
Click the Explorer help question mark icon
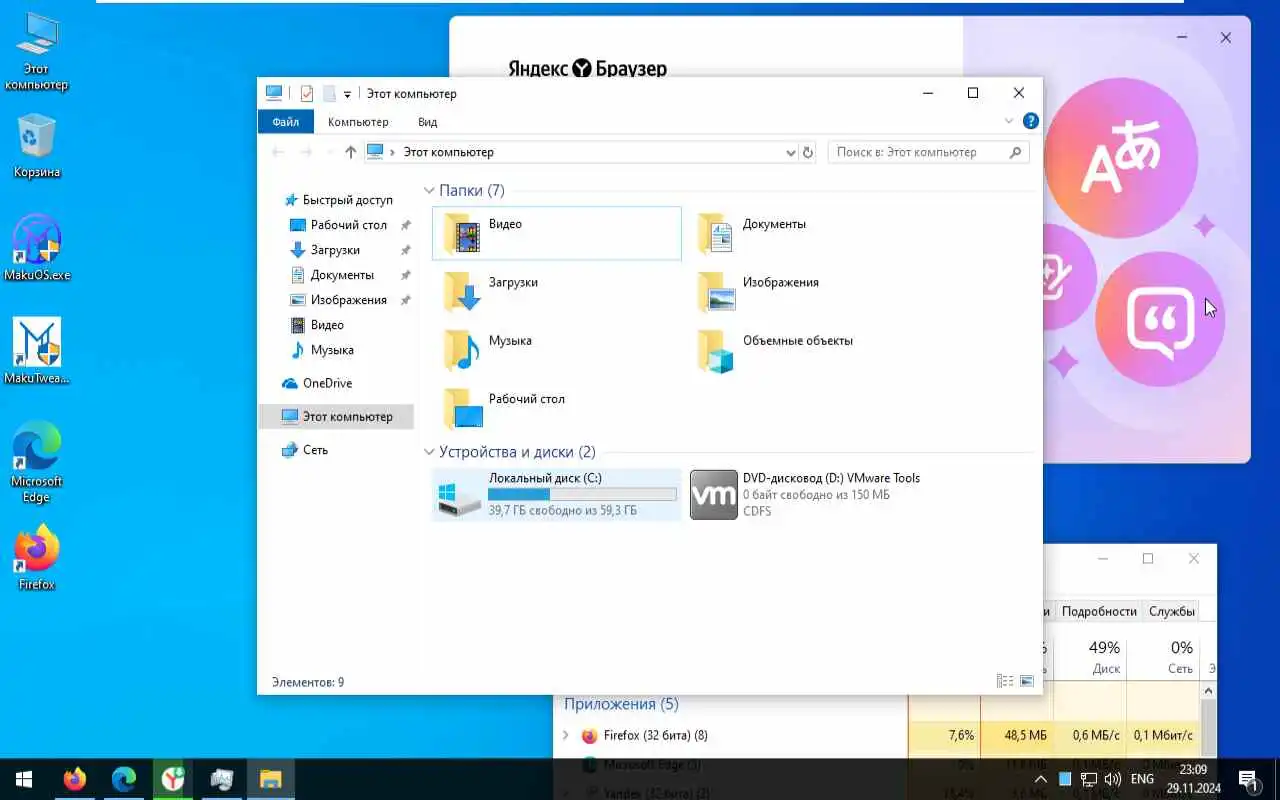tap(1030, 121)
